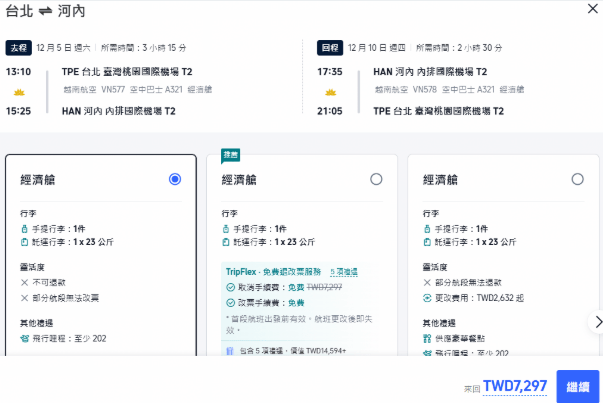
Task: Click checked baggage icon in first fare
Action: 24,242
